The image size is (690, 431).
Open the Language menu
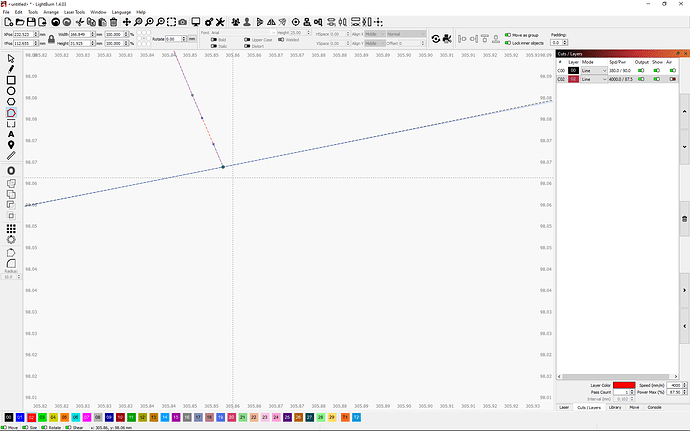click(x=121, y=12)
